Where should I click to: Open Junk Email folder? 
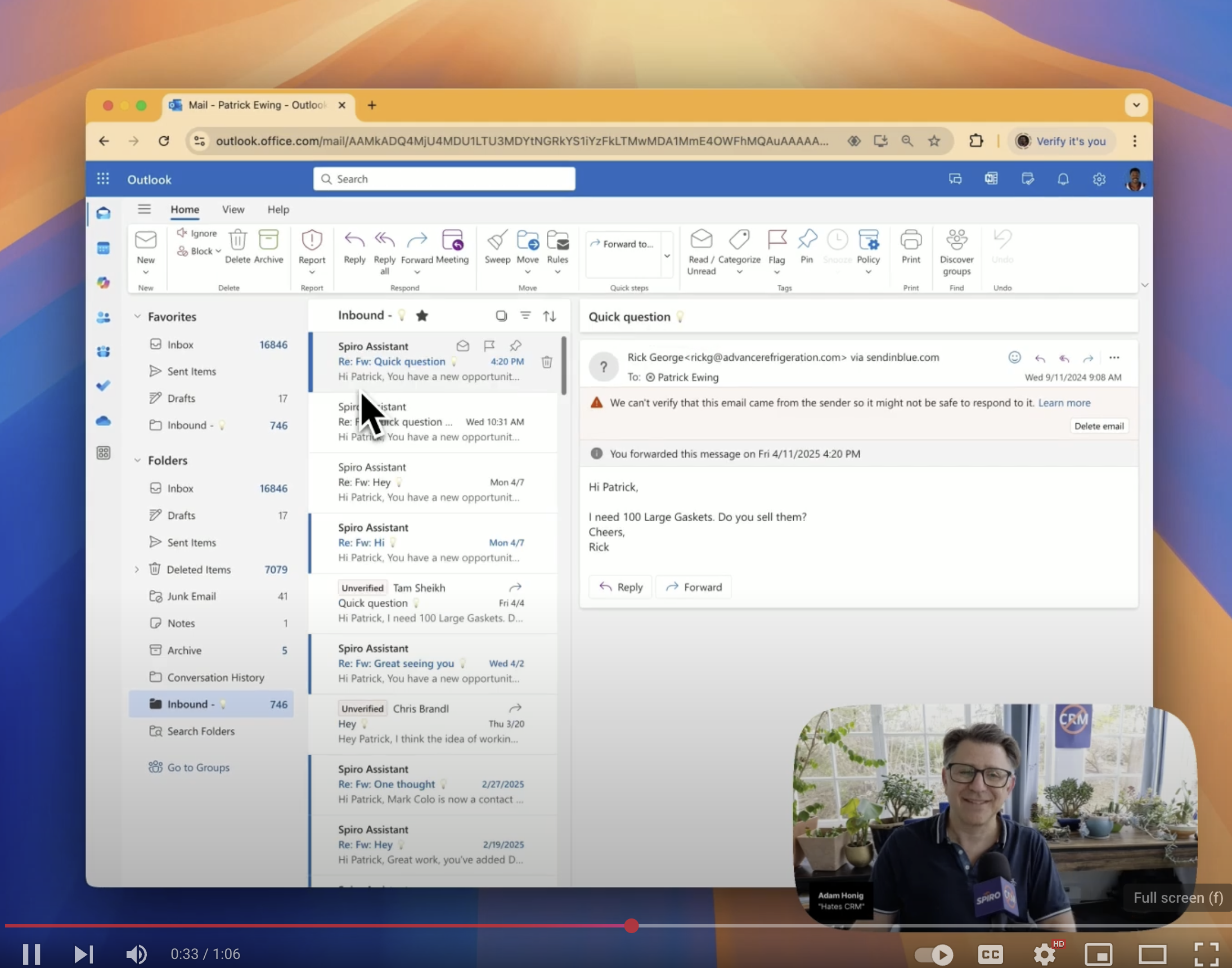(x=212, y=596)
